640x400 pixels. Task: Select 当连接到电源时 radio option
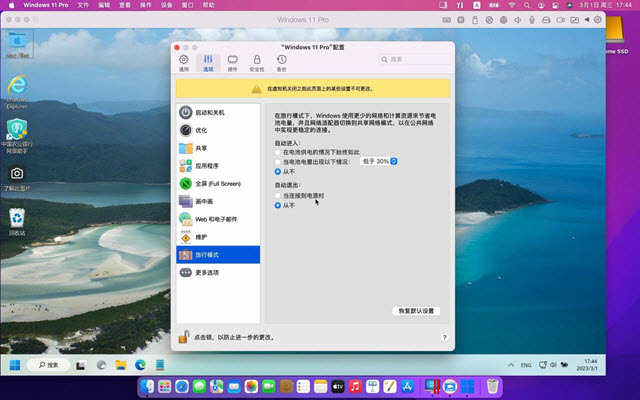coord(278,196)
